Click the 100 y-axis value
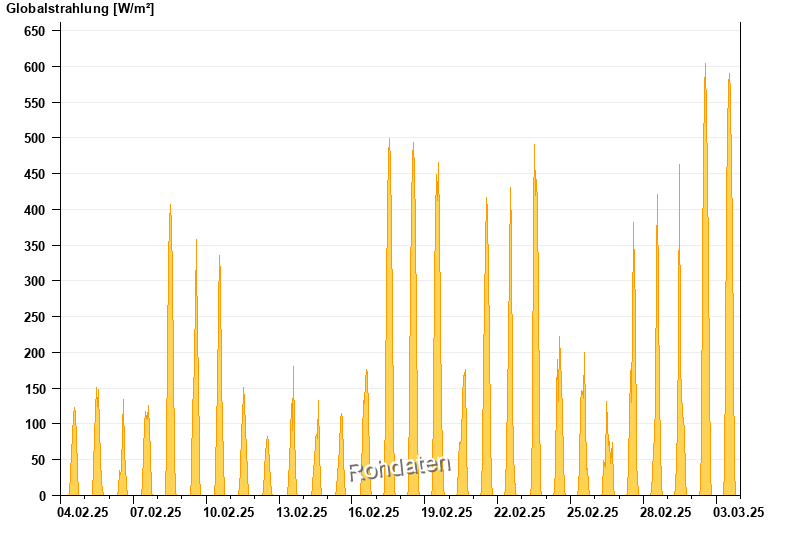Screen dimensions: 800x550 click(x=34, y=424)
